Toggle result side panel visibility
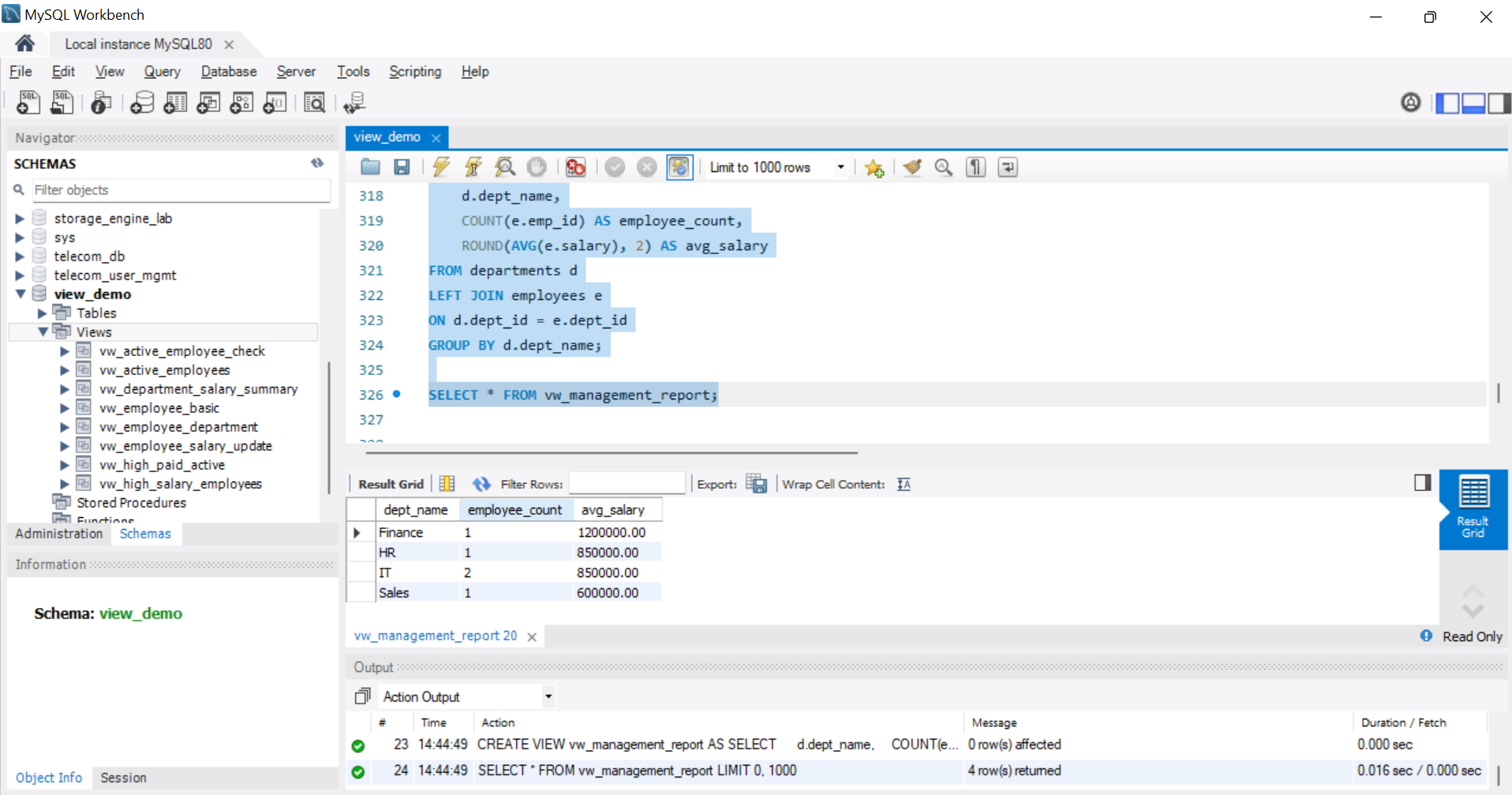1512x795 pixels. pos(1422,482)
